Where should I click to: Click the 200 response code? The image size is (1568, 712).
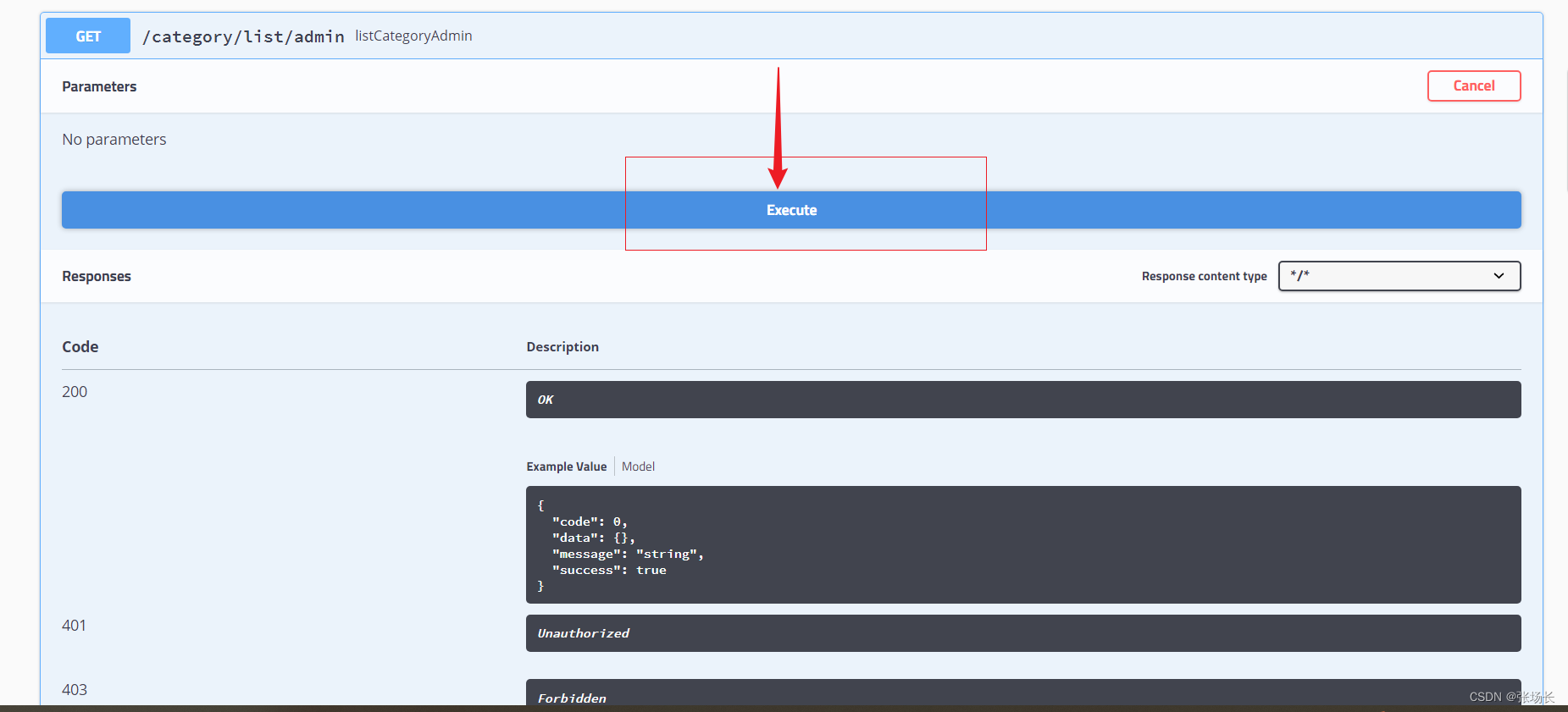75,392
